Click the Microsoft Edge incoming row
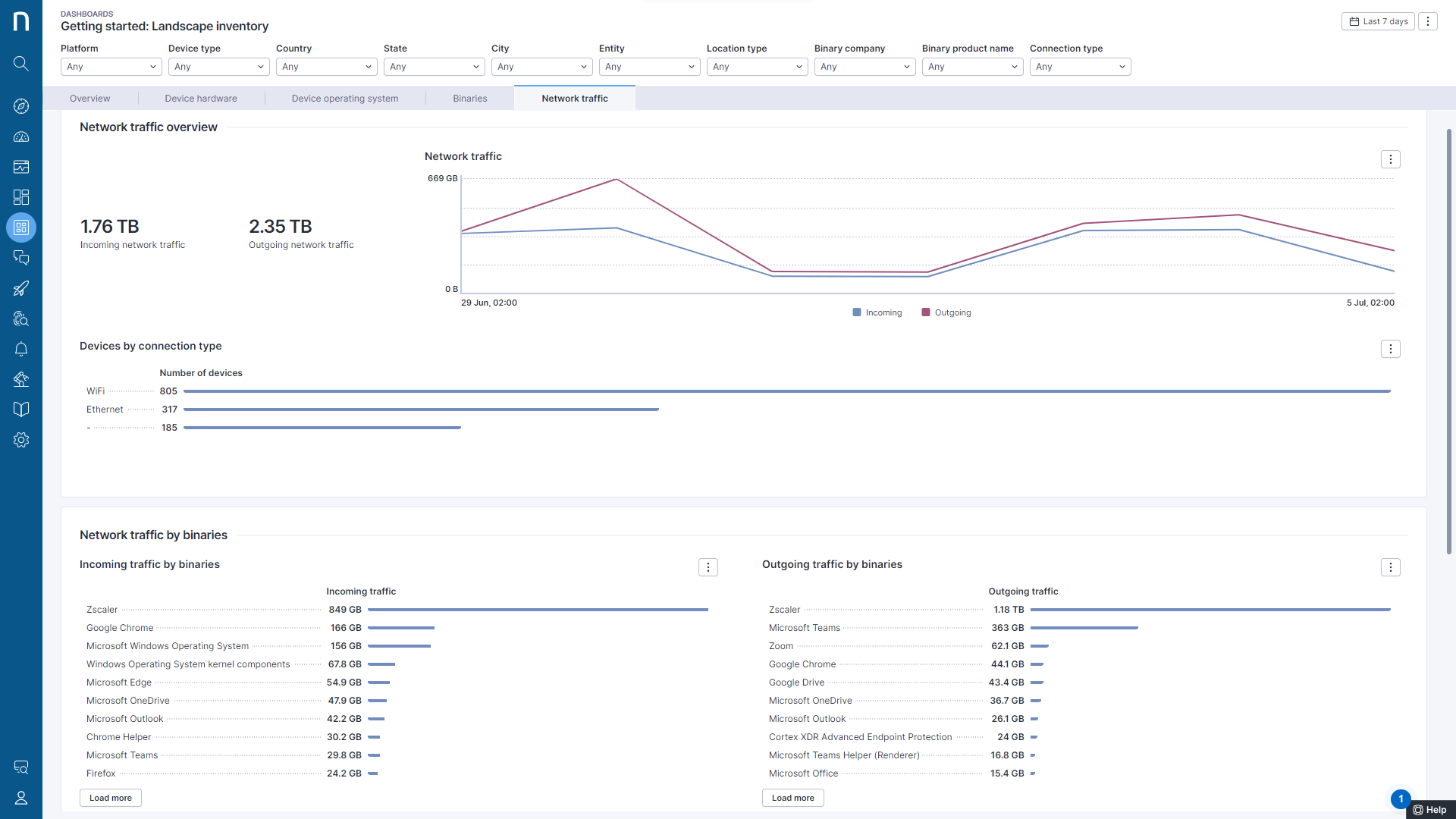 tap(398, 682)
